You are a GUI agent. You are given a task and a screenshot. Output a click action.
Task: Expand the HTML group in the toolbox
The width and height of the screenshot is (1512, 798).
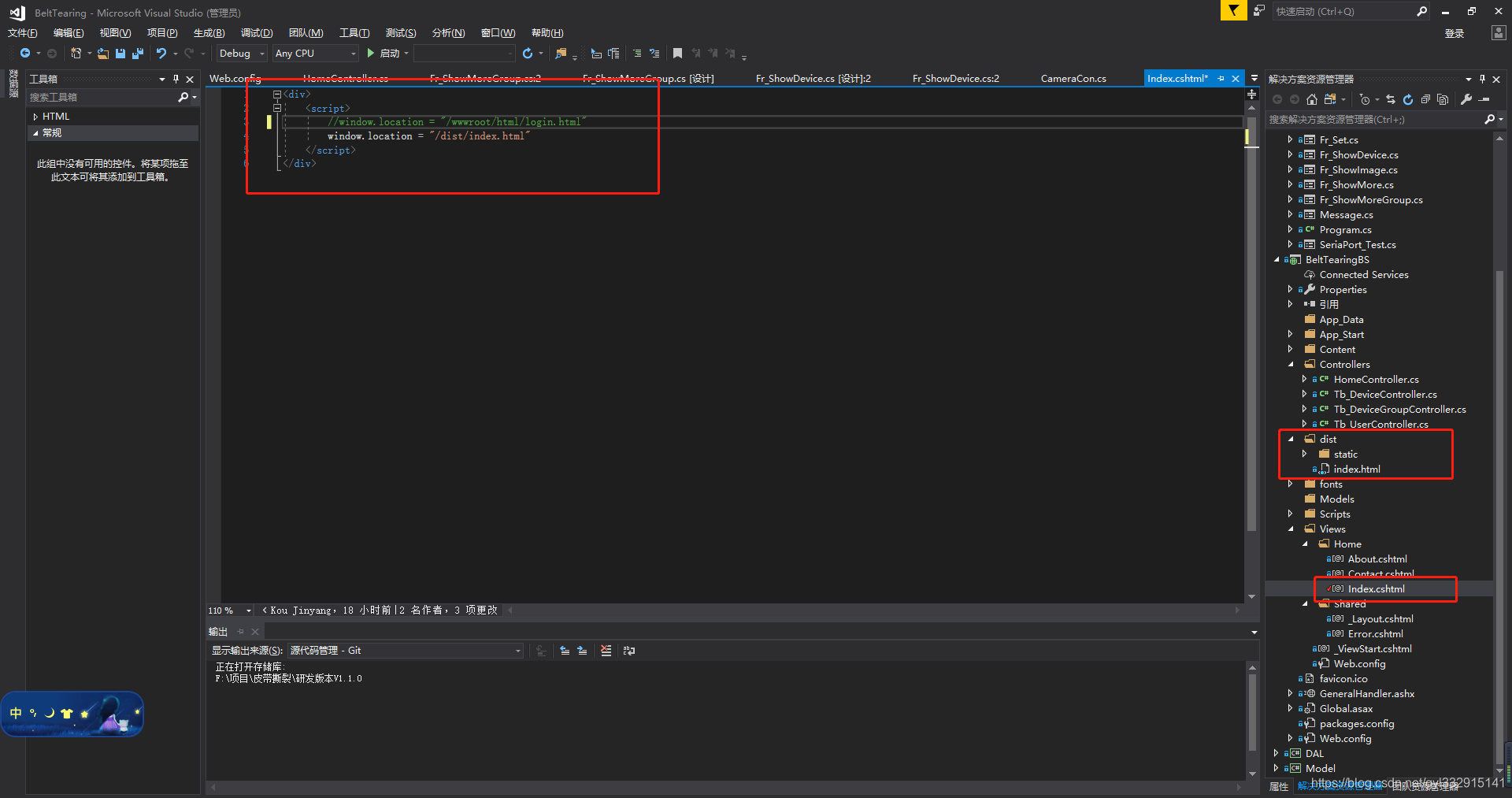pos(35,117)
